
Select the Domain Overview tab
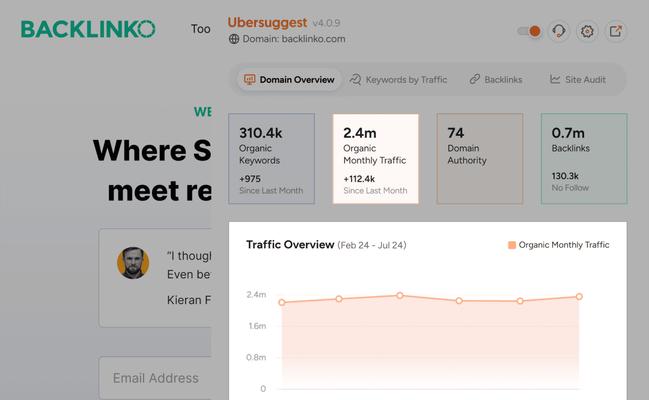point(289,80)
